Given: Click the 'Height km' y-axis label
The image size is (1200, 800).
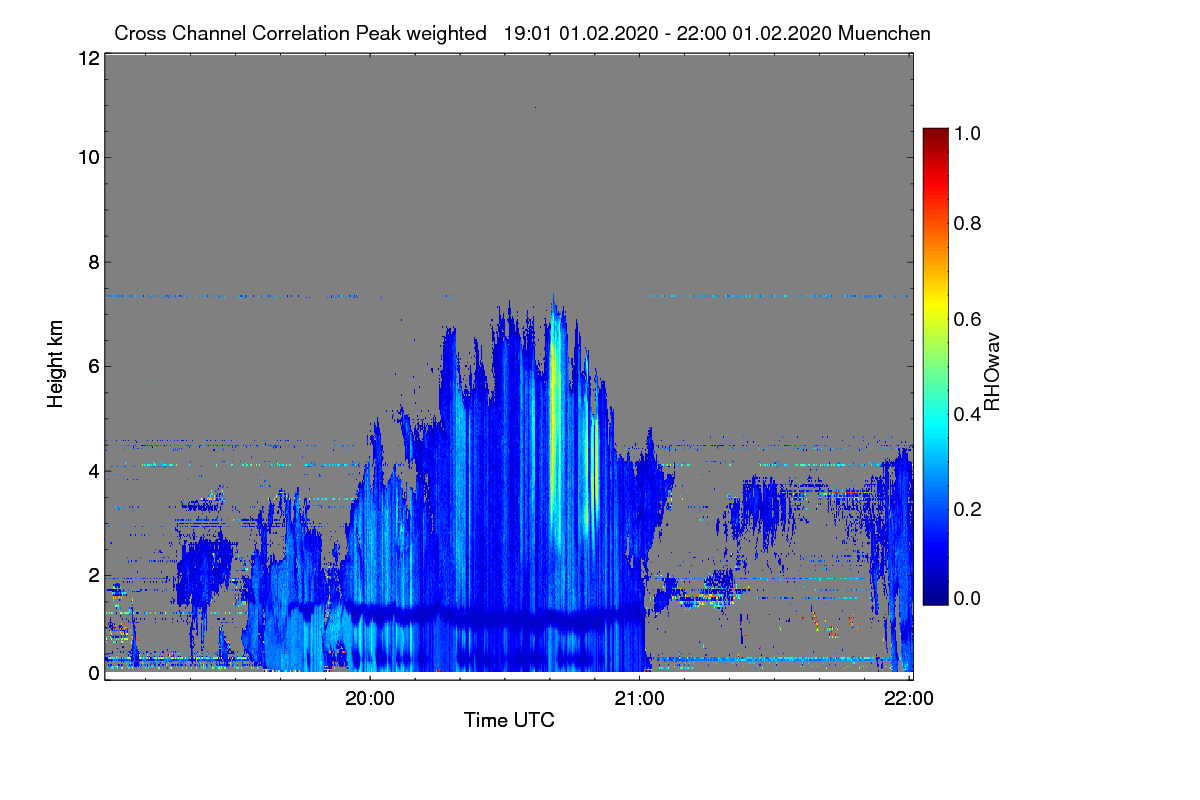Looking at the screenshot, I should [x=55, y=365].
